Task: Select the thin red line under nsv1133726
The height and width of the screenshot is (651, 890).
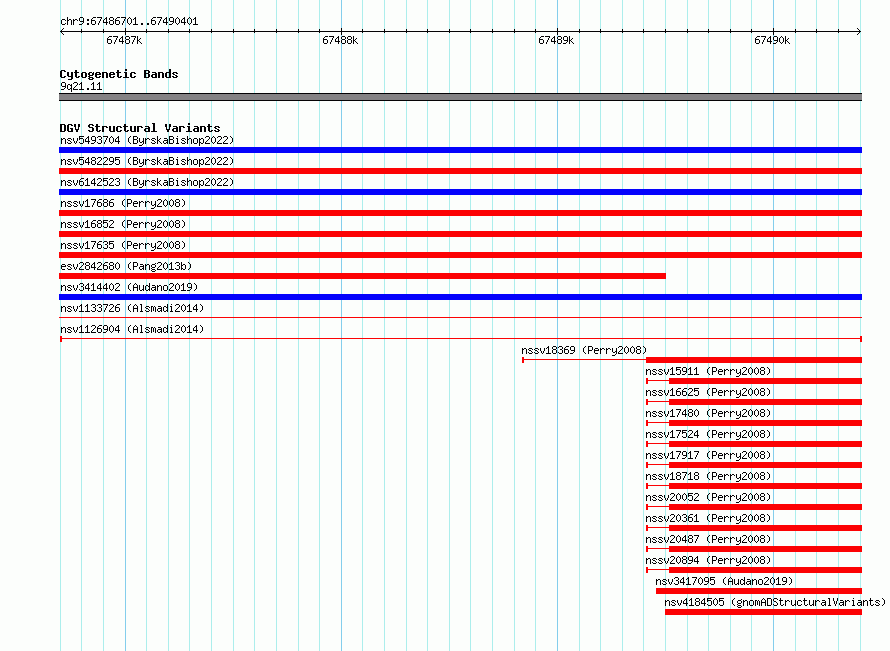Action: pyautogui.click(x=460, y=318)
